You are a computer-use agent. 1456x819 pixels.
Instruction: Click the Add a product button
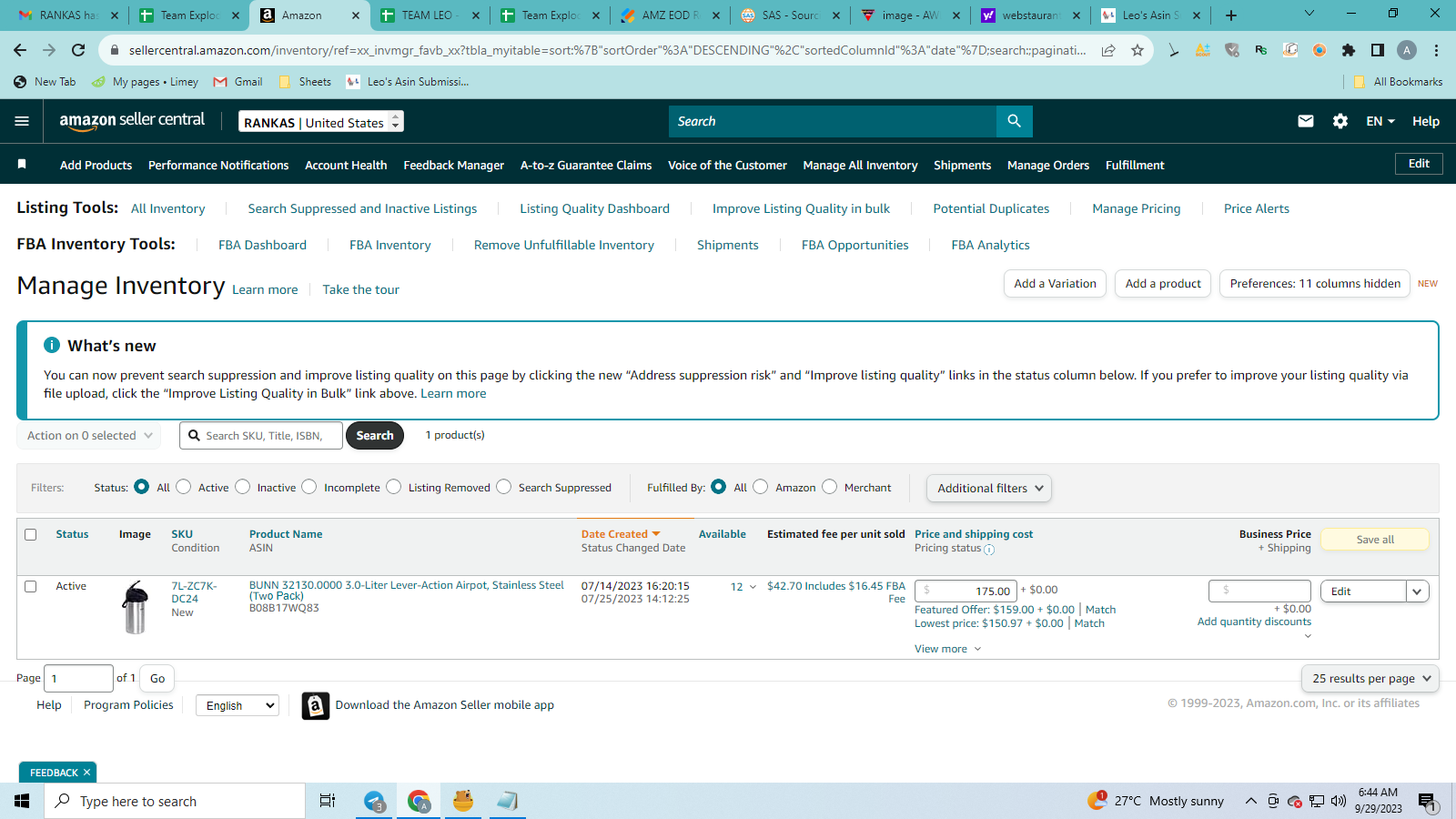(x=1163, y=284)
